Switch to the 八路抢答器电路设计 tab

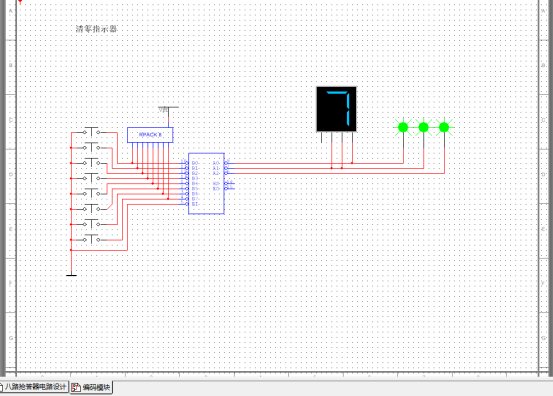(x=34, y=387)
